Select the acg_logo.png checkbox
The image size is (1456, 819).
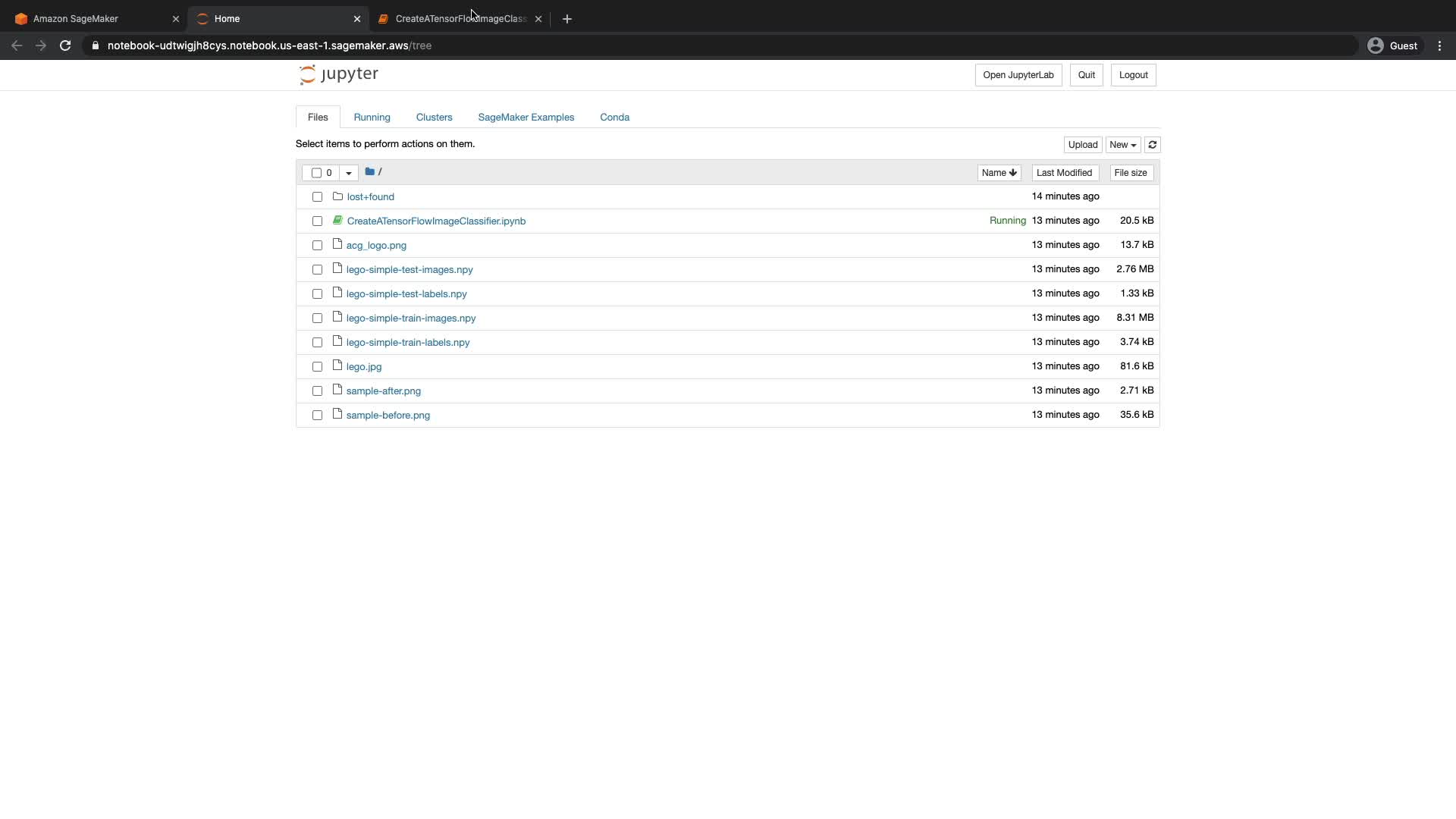[317, 246]
